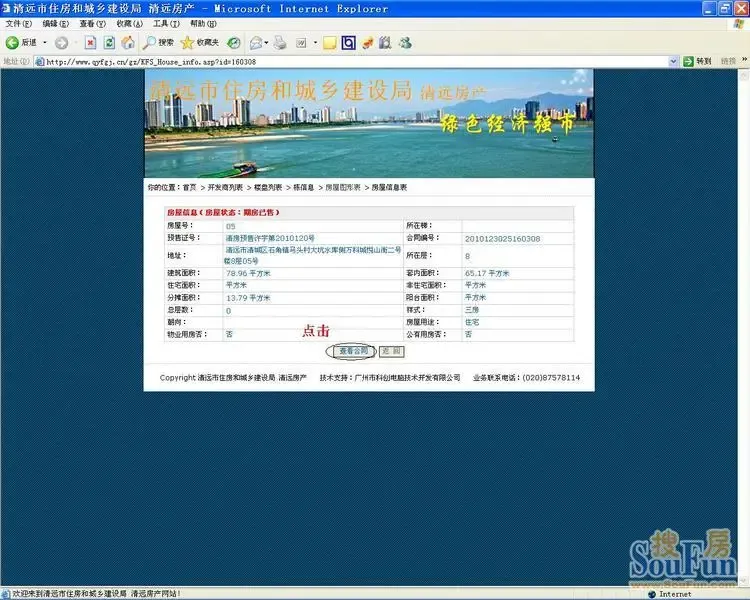Click the Stop loading red X icon
Image resolution: width=750 pixels, height=600 pixels.
(x=90, y=43)
